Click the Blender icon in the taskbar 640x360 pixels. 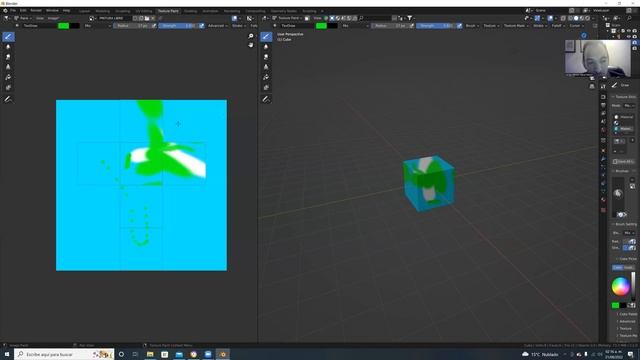(223, 354)
